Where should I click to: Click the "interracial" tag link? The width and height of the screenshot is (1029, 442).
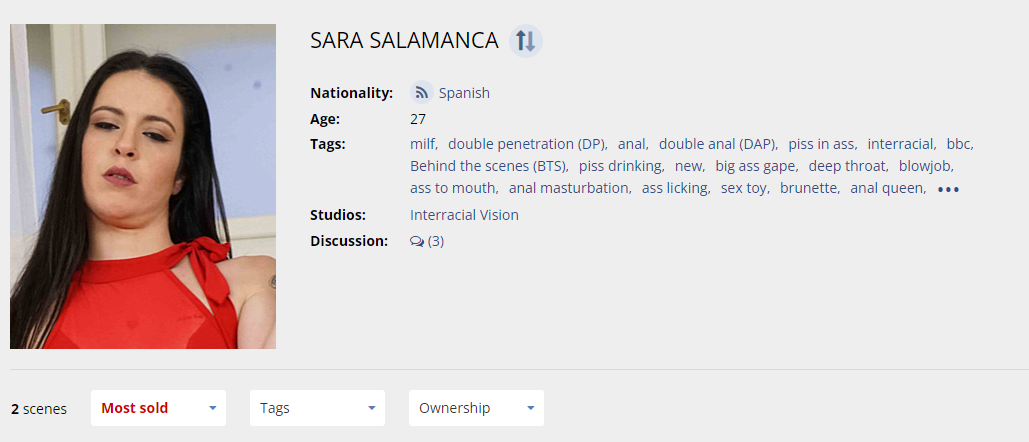(x=900, y=144)
